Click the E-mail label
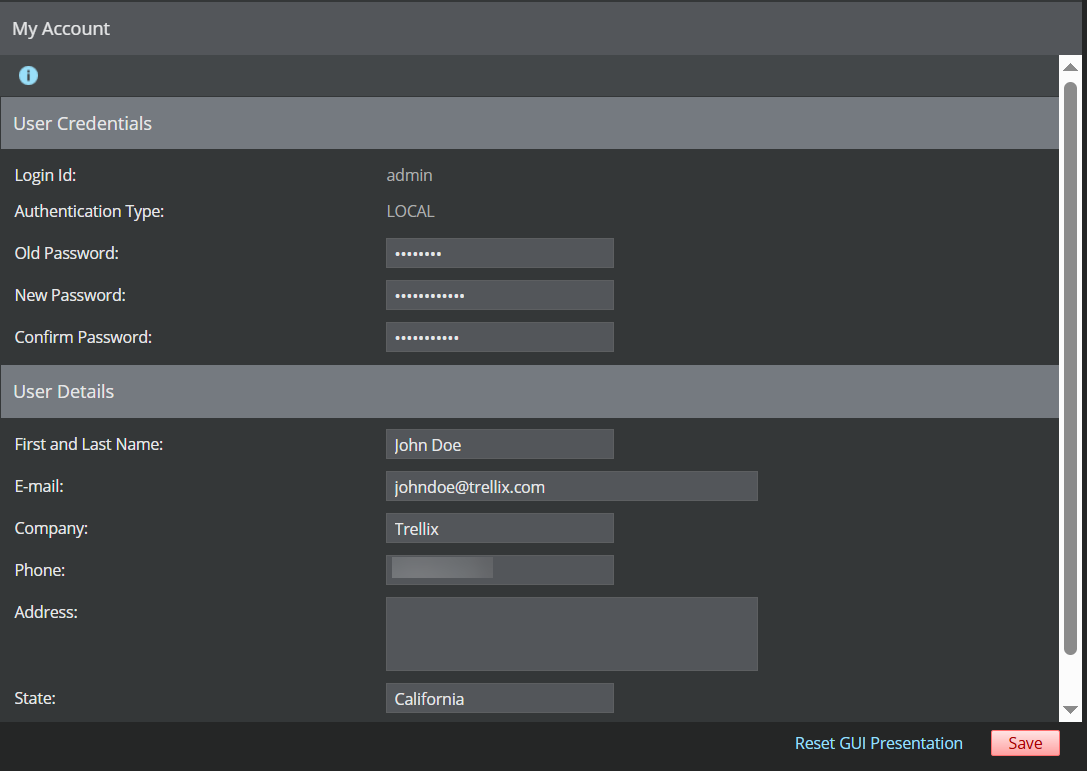1087x771 pixels. 39,486
